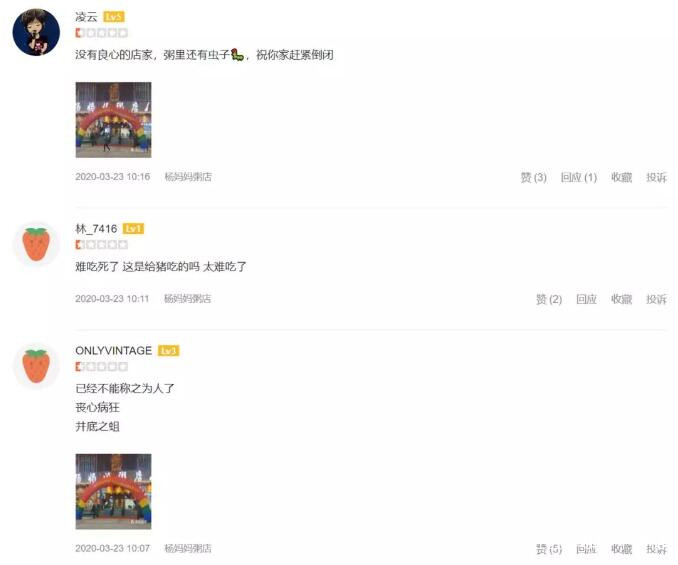
Task: Open 凌云's profile avatar
Action: point(36,32)
